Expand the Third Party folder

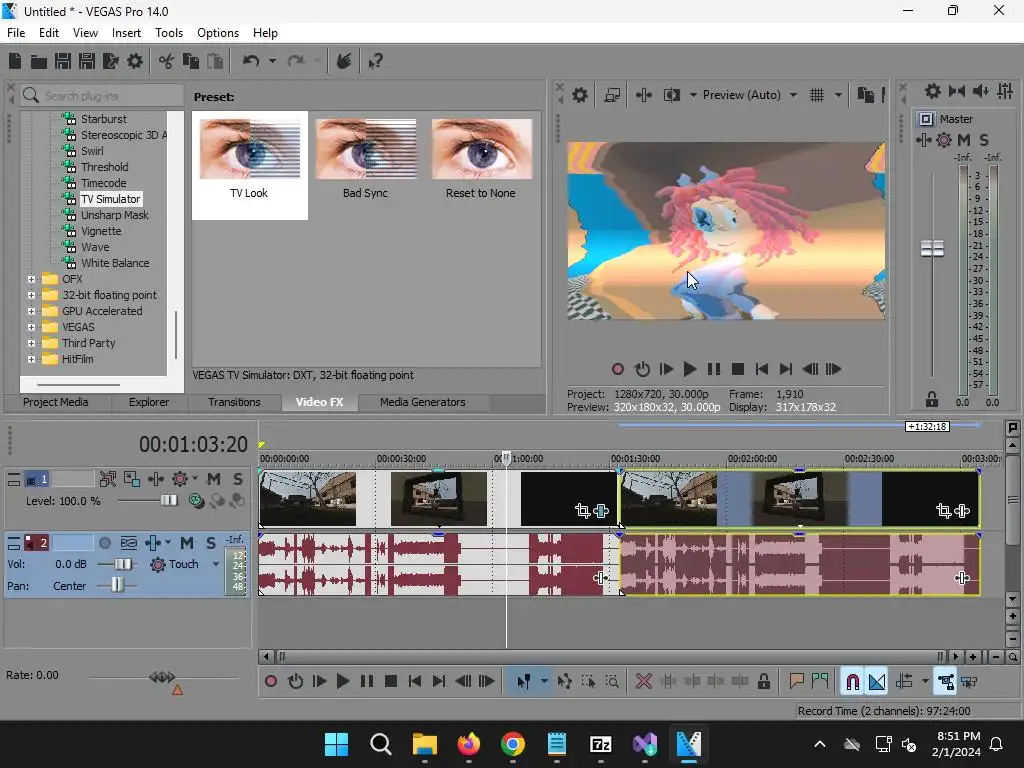tap(31, 343)
